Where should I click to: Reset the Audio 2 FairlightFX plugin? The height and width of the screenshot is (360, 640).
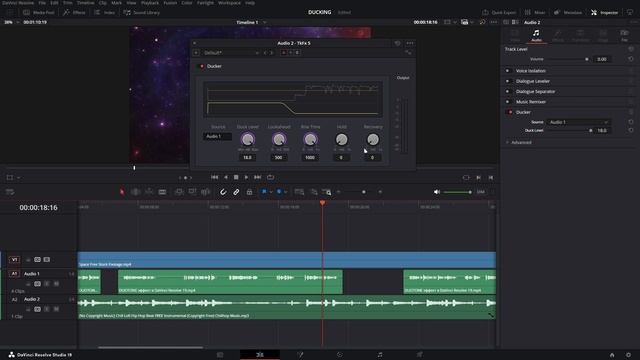coord(397,43)
